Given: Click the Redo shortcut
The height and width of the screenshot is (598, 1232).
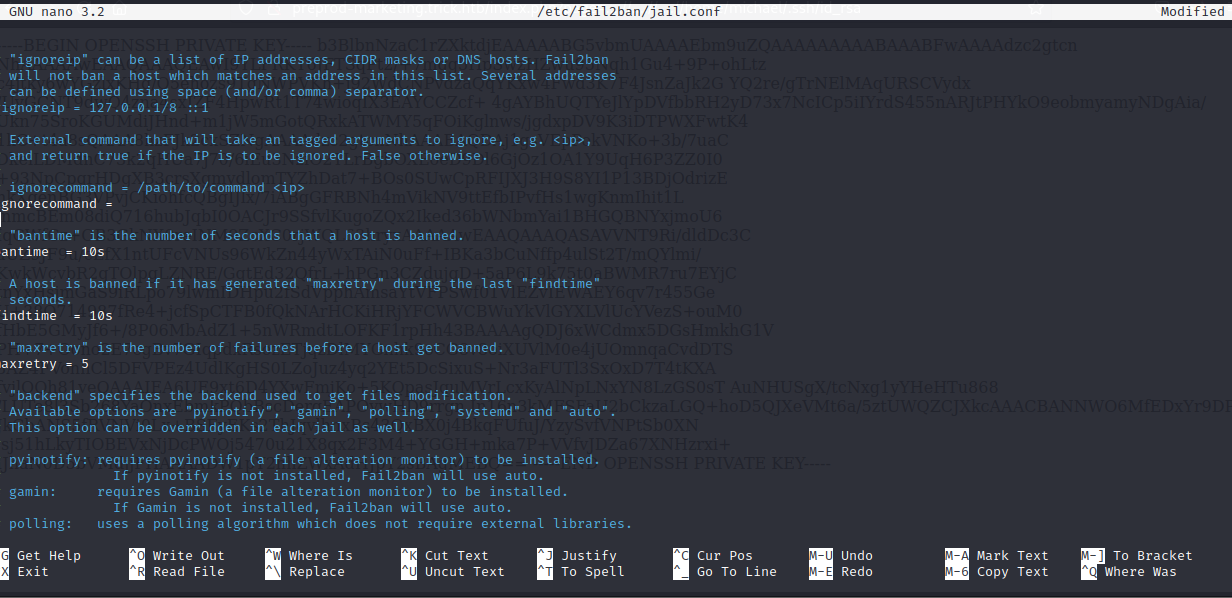Looking at the screenshot, I should pos(856,572).
